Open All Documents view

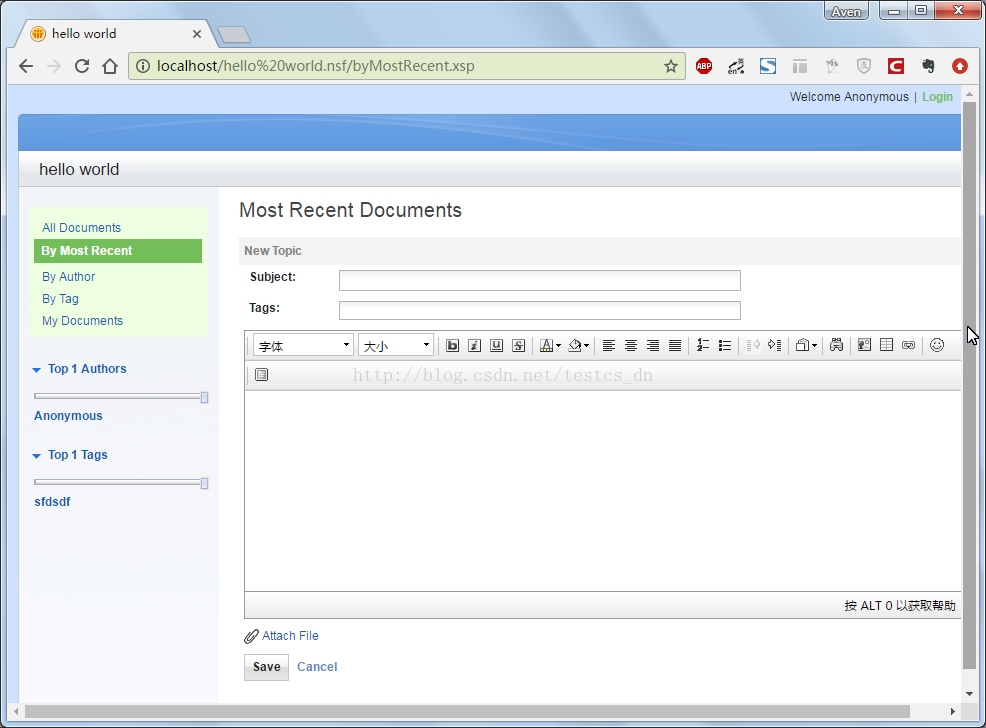[81, 228]
